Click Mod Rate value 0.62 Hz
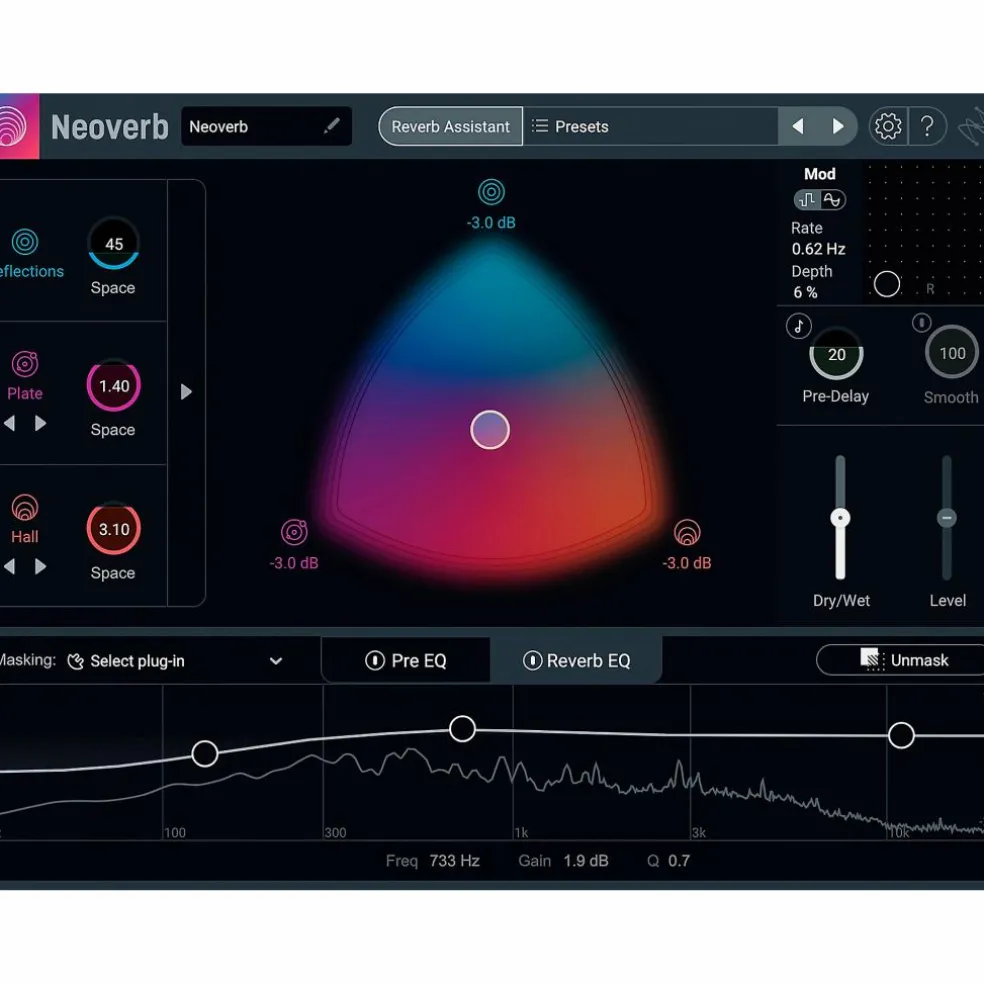This screenshot has width=984, height=984. point(818,249)
